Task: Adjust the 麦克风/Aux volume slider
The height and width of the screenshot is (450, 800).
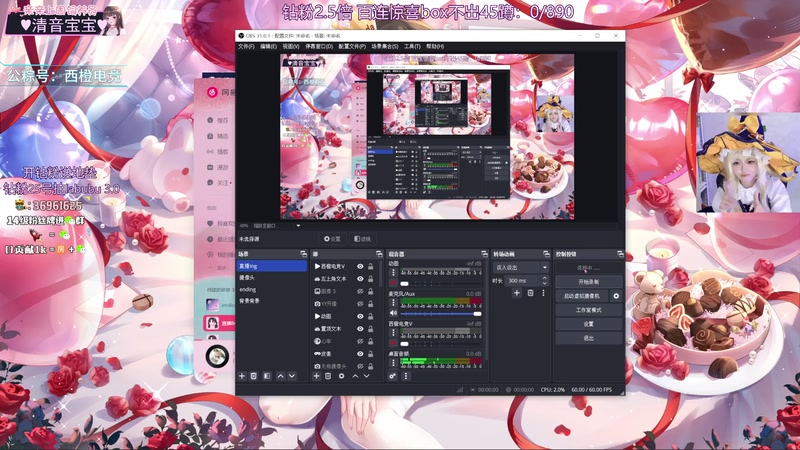Action: (x=441, y=314)
